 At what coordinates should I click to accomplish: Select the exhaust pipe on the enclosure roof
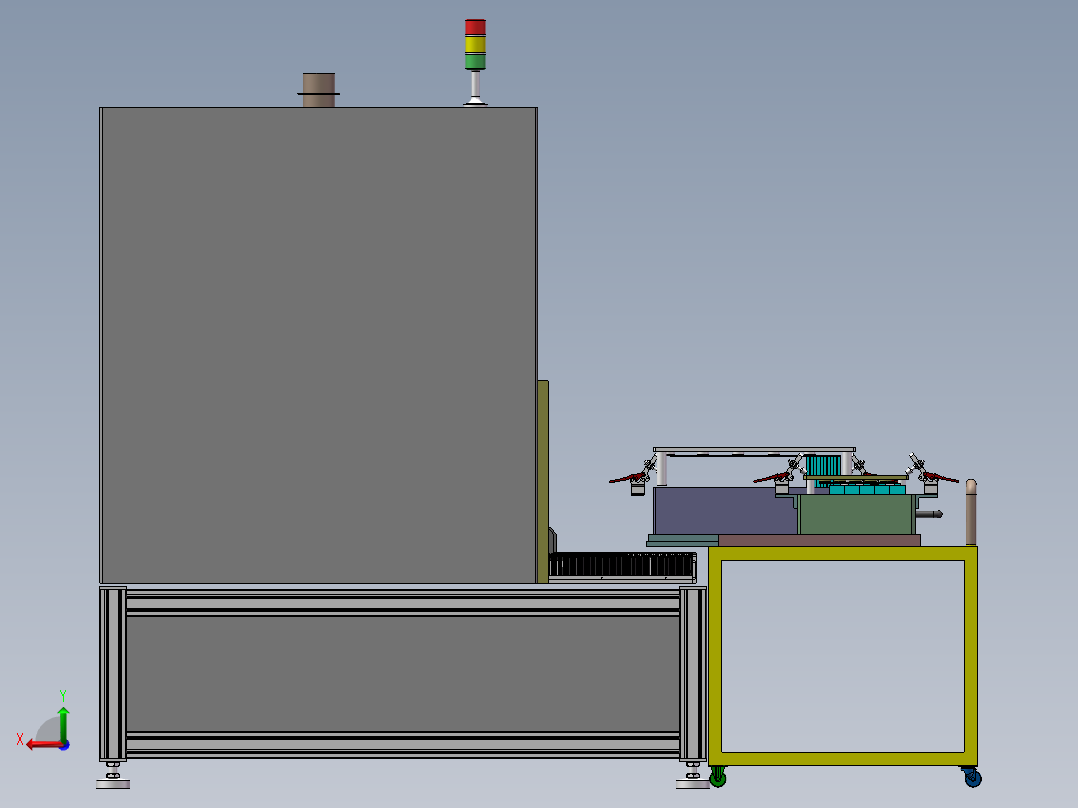[319, 90]
